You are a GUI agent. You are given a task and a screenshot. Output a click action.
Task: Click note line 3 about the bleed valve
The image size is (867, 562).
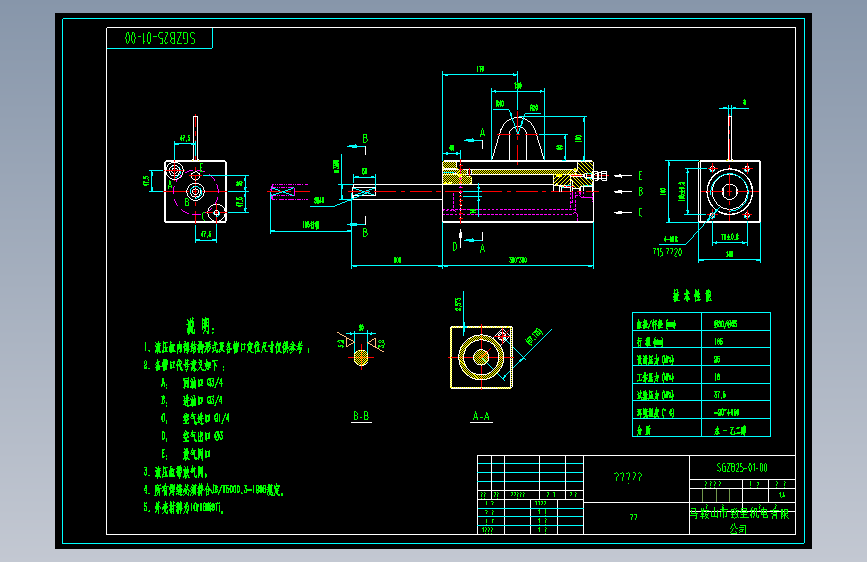[x=176, y=472]
